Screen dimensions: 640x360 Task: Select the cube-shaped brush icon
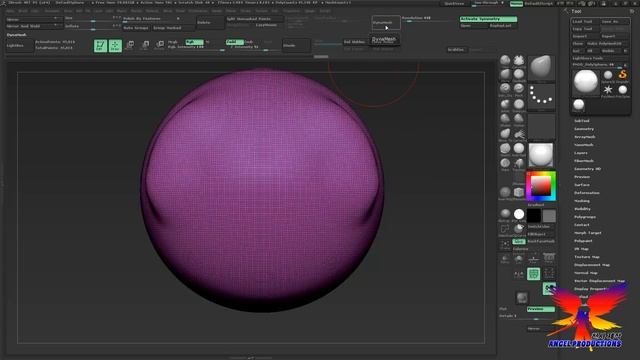519,192
